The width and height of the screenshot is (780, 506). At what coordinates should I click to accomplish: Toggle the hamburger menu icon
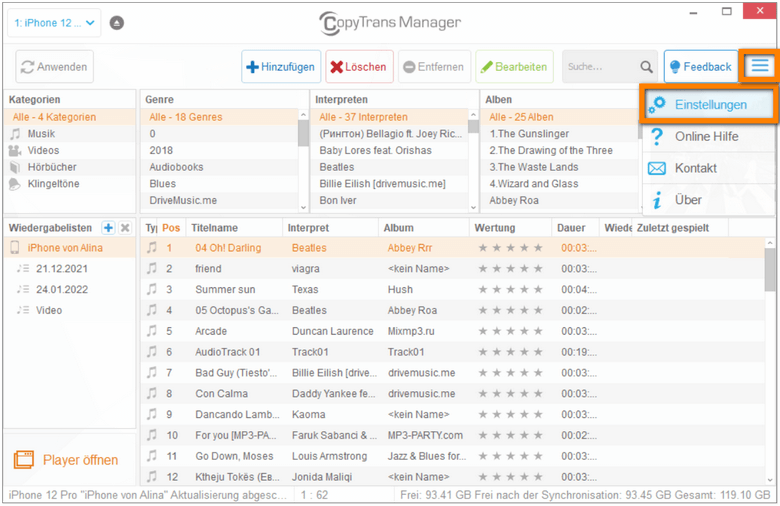point(760,65)
